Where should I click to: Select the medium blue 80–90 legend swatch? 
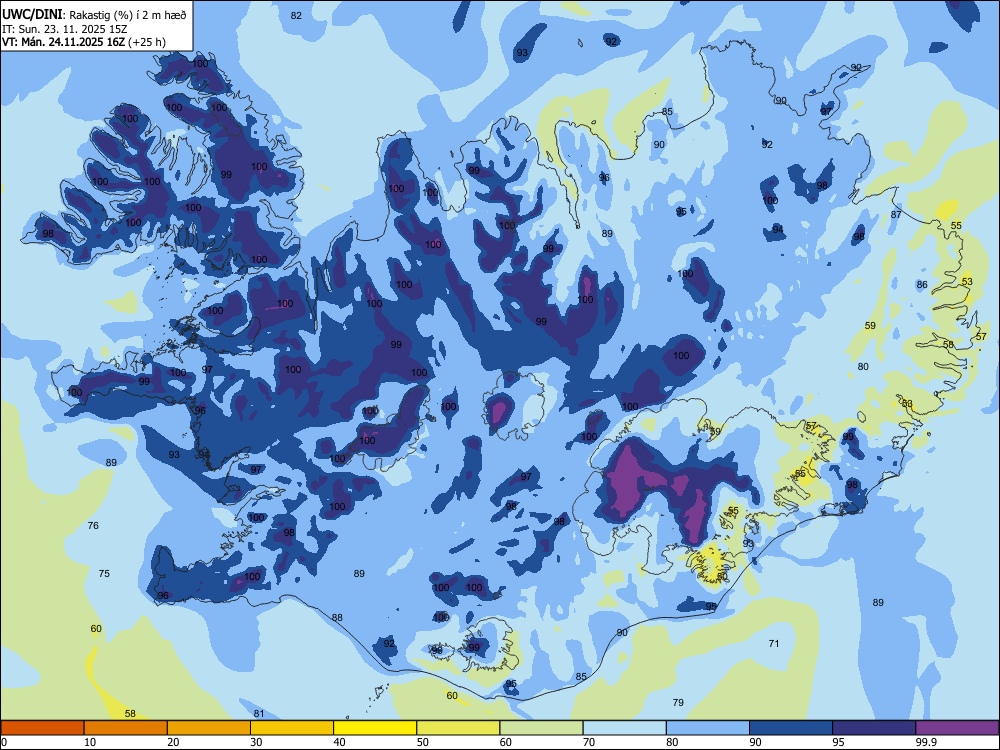[708, 728]
